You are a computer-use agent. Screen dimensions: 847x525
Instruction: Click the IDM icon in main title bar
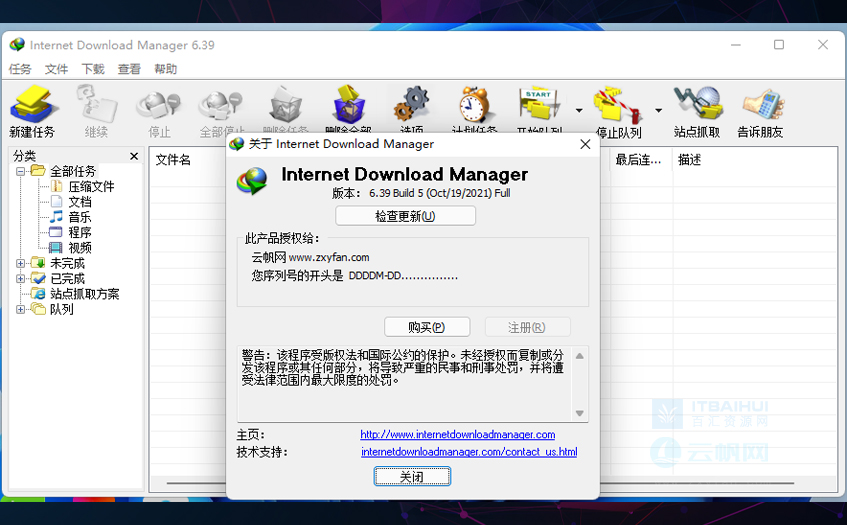(x=17, y=45)
